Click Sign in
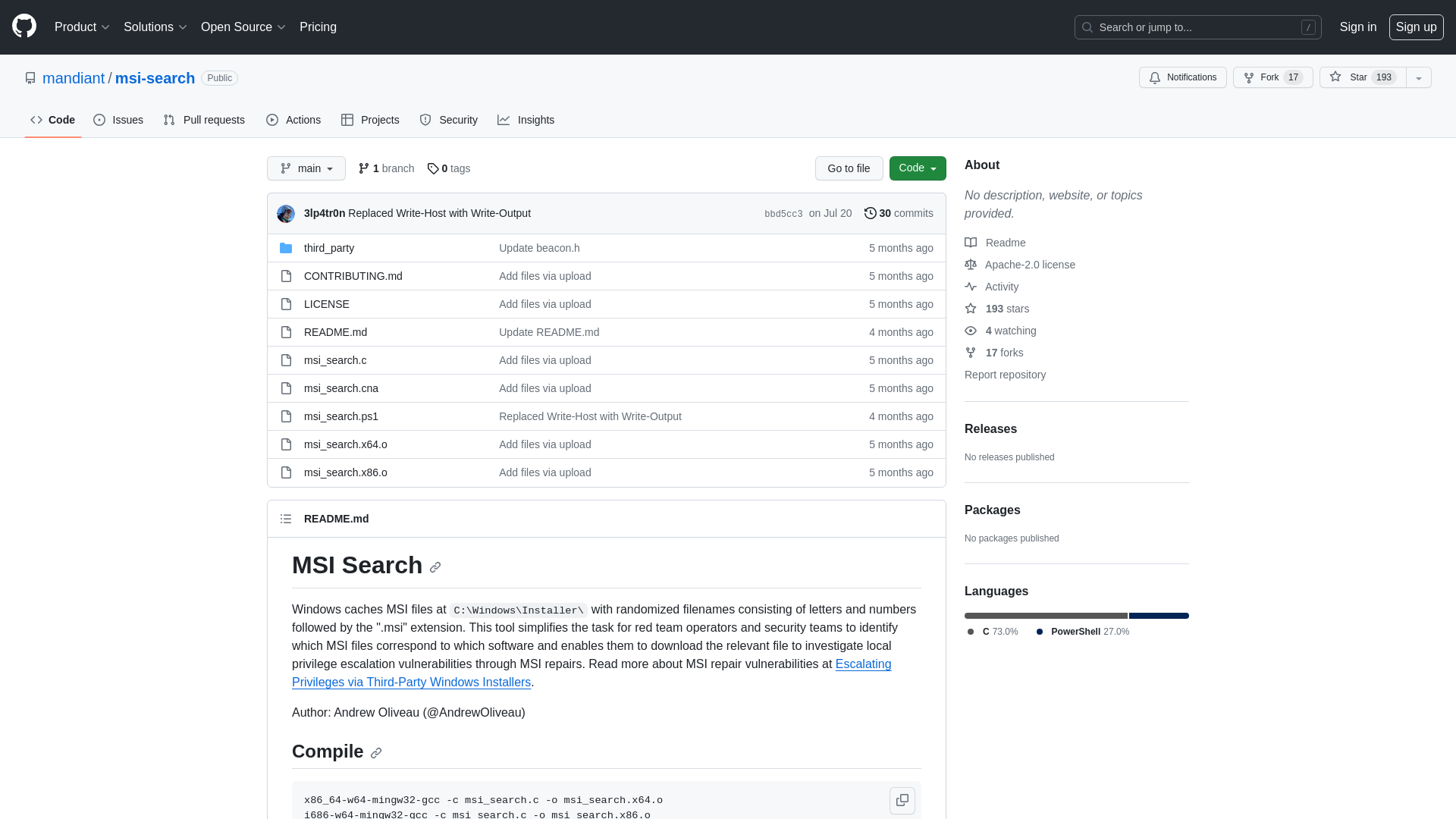Image resolution: width=1456 pixels, height=819 pixels. (x=1358, y=27)
